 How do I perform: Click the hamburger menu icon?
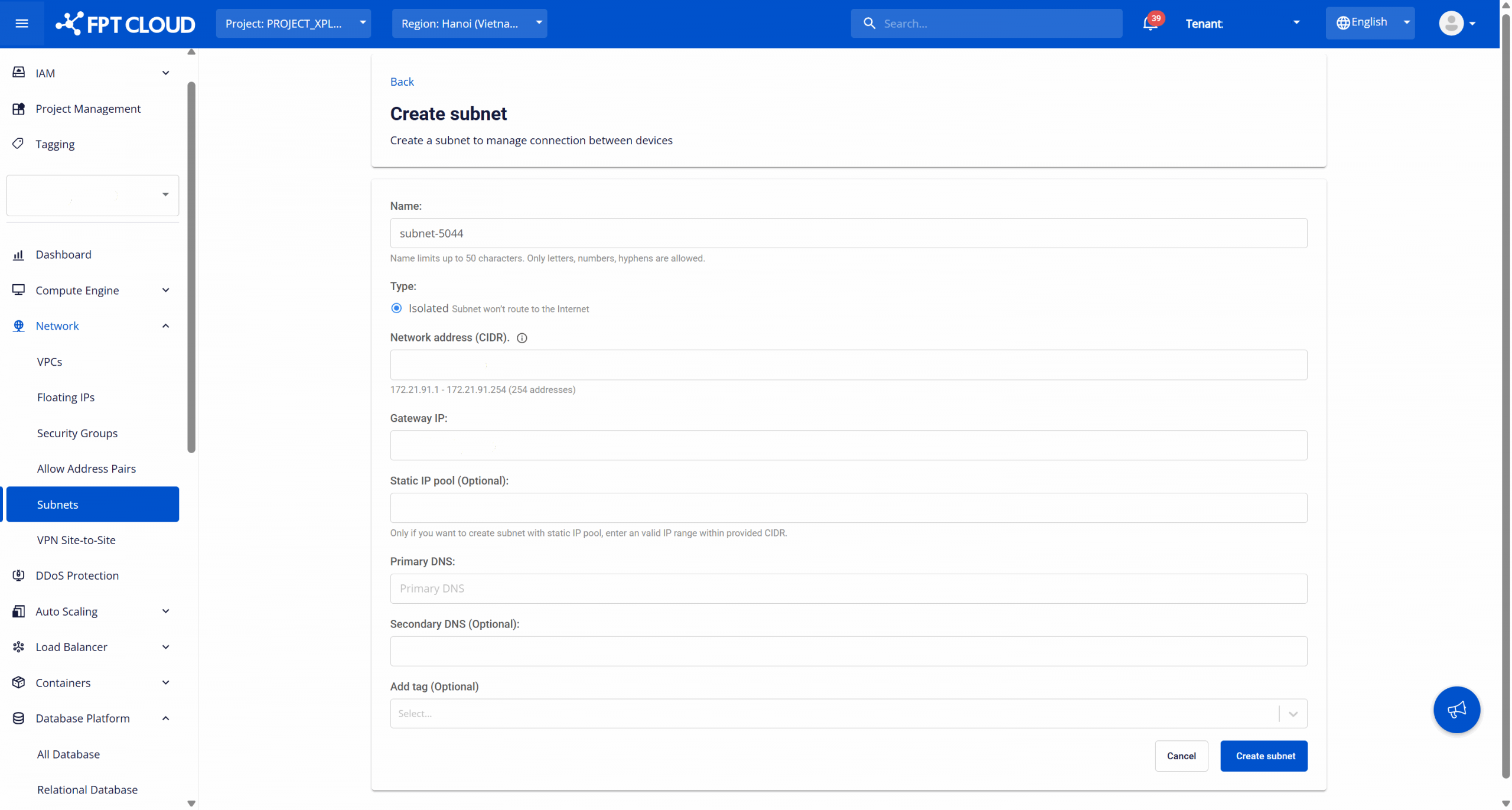(22, 24)
